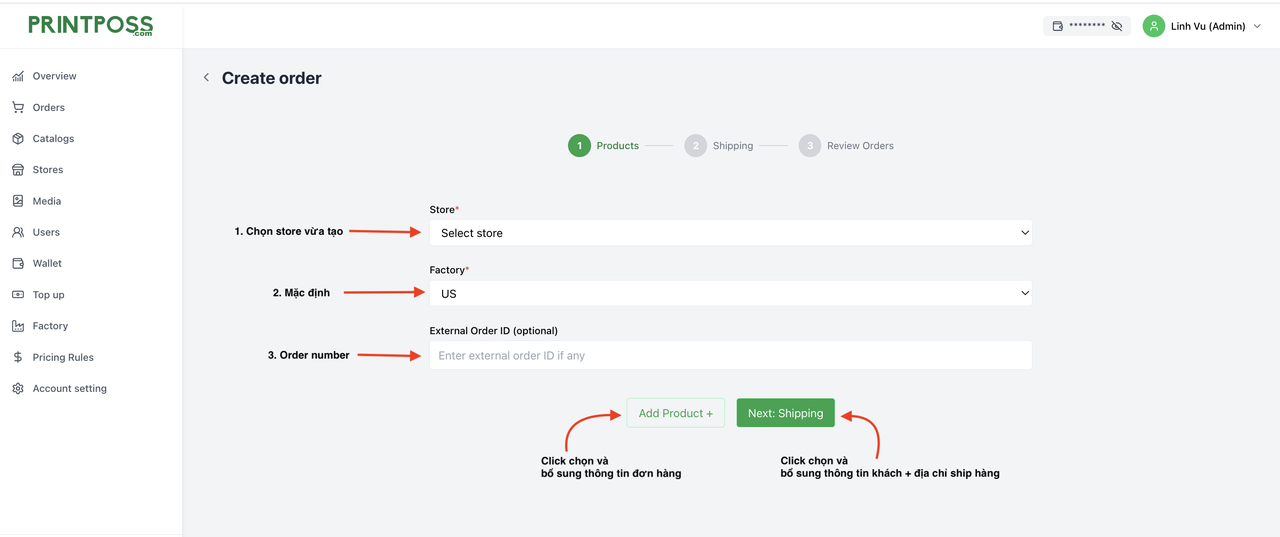Screen dimensions: 1280x537
Task: Open the Media image icon
Action: tap(18, 201)
